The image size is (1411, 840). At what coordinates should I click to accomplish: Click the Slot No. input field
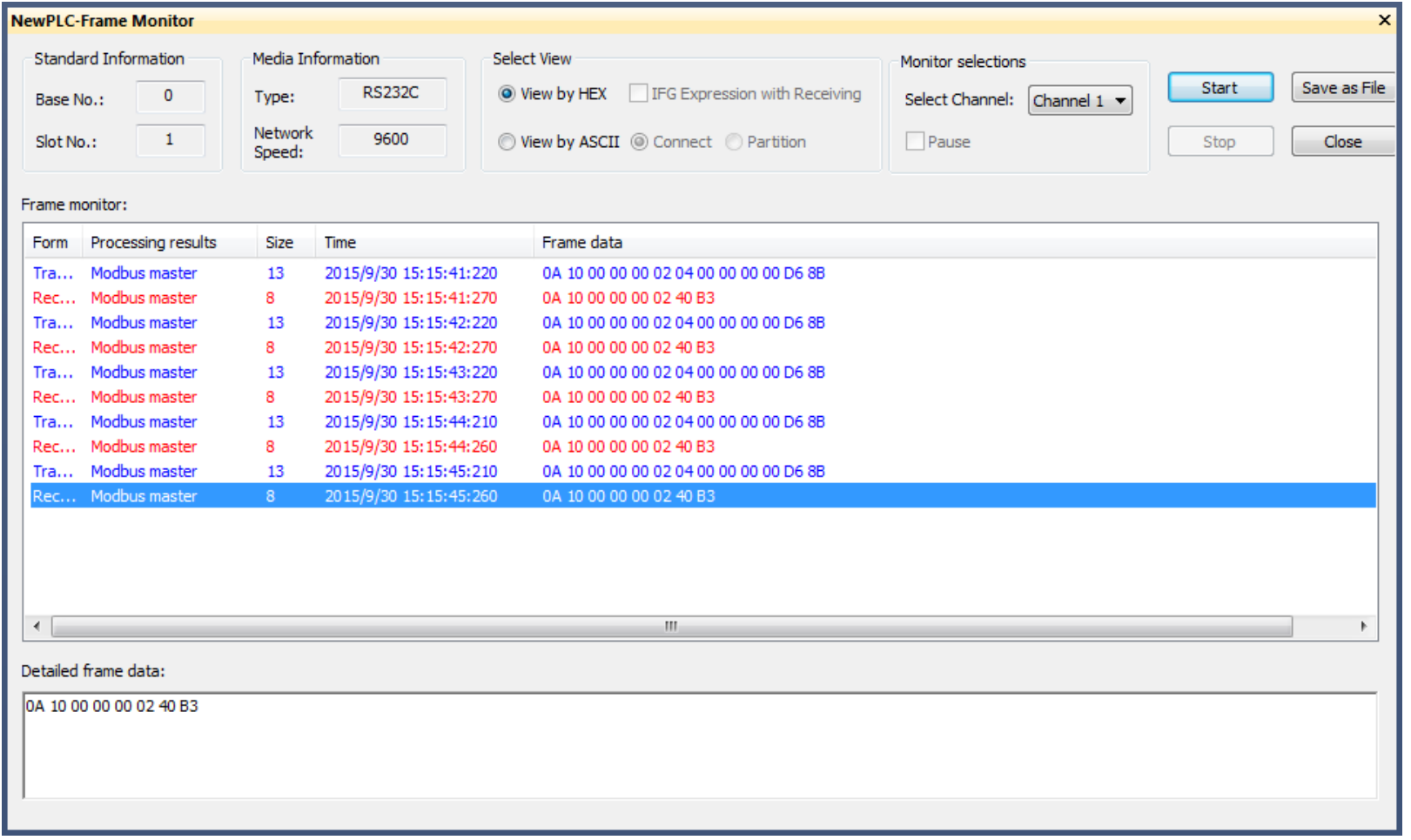(171, 141)
